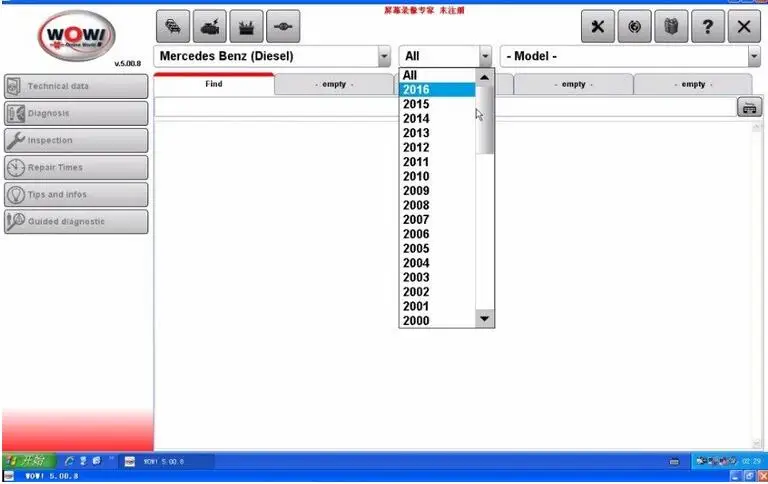Pick 2003 in the year list
The height and width of the screenshot is (484, 768).
[437, 278]
